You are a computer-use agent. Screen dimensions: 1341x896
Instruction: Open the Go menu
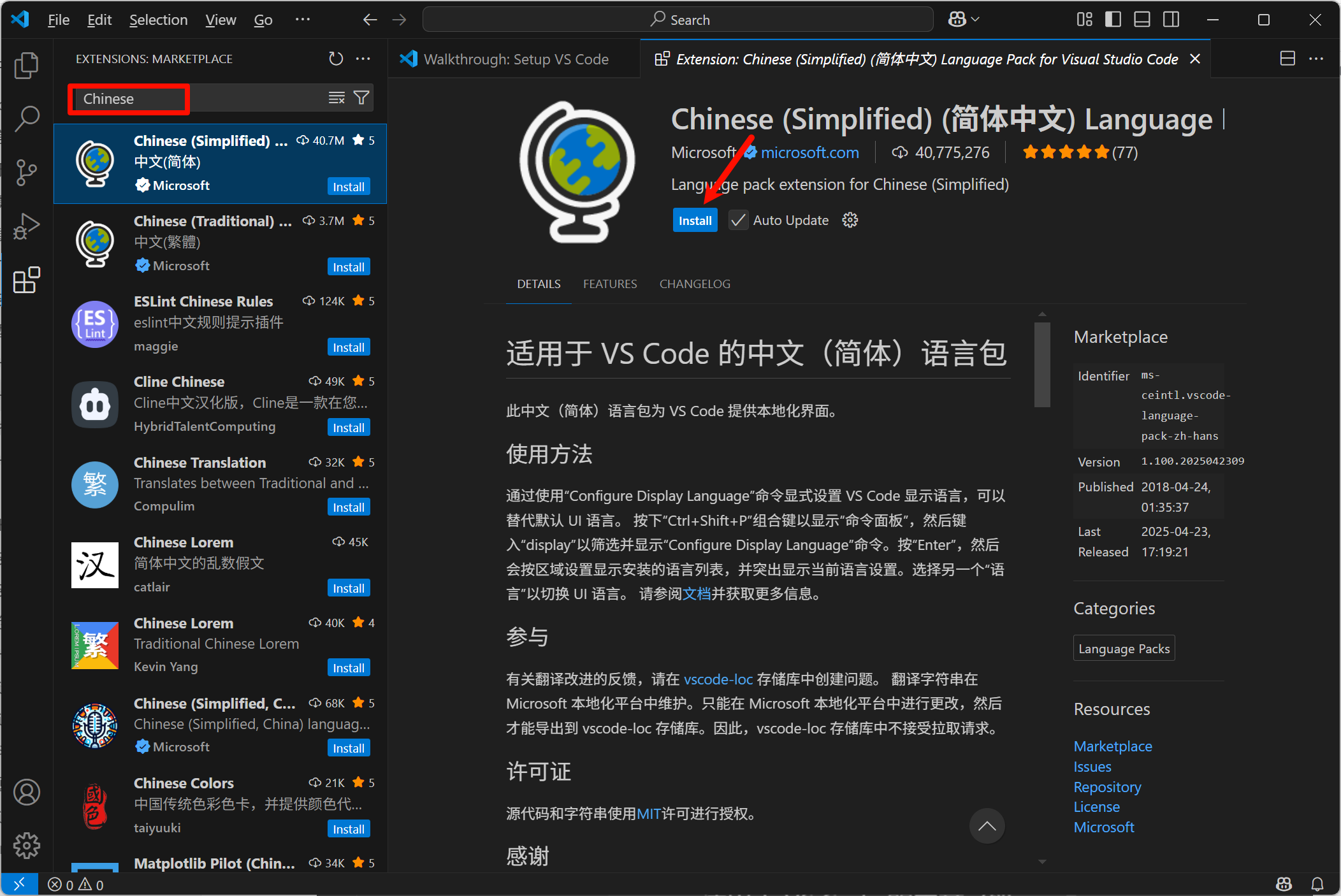click(x=263, y=20)
